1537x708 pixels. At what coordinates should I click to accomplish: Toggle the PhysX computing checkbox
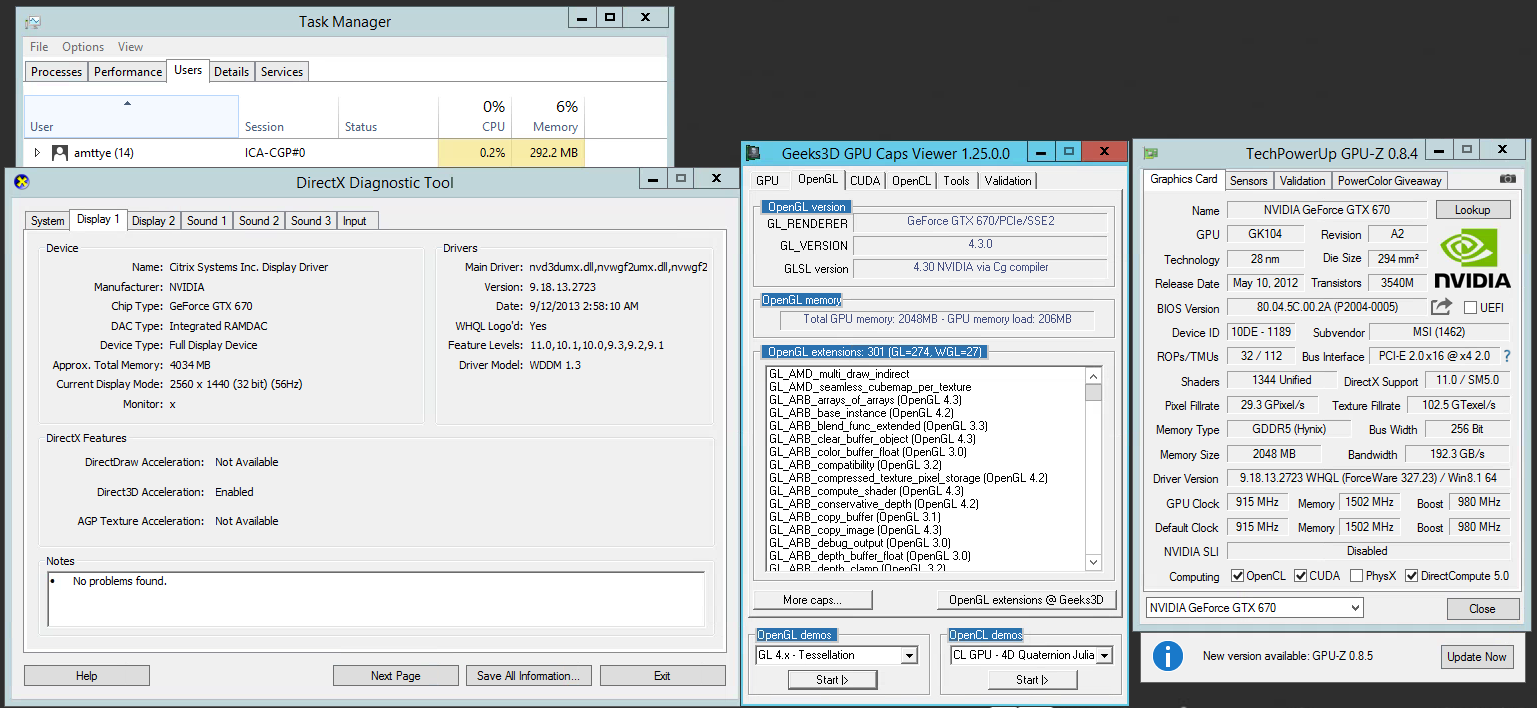1356,576
